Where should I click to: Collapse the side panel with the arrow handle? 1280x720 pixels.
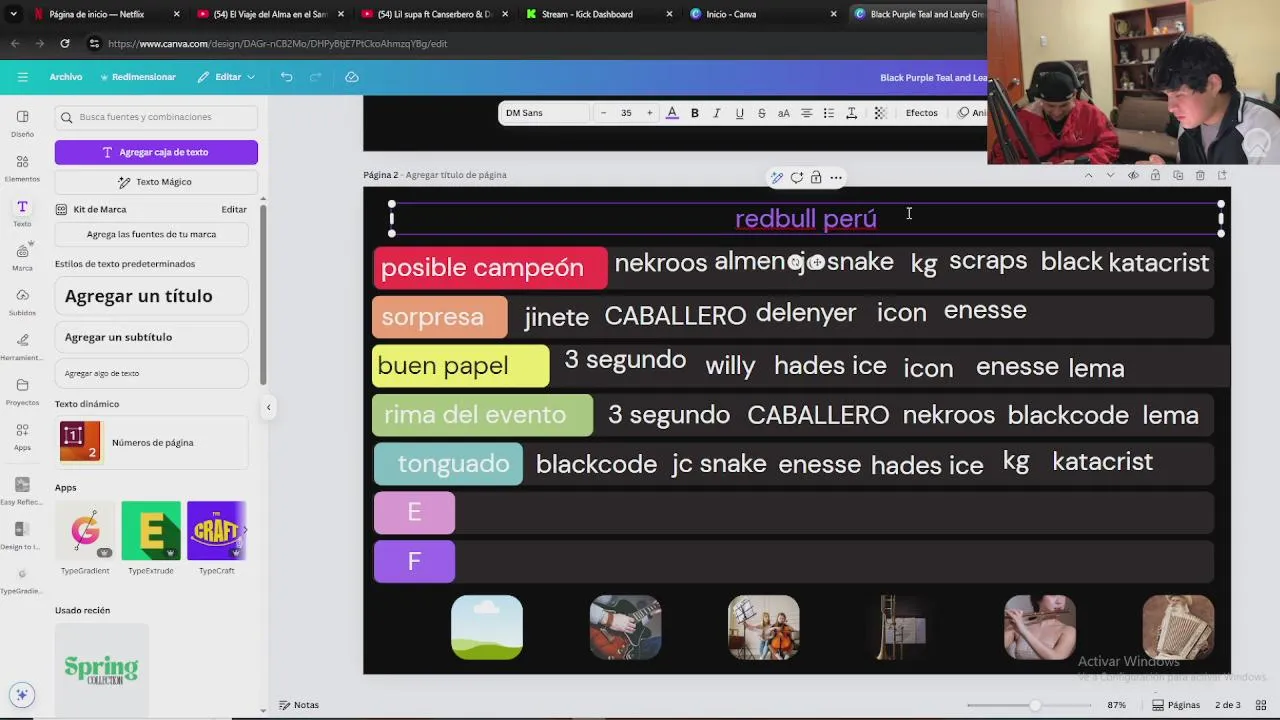point(268,407)
